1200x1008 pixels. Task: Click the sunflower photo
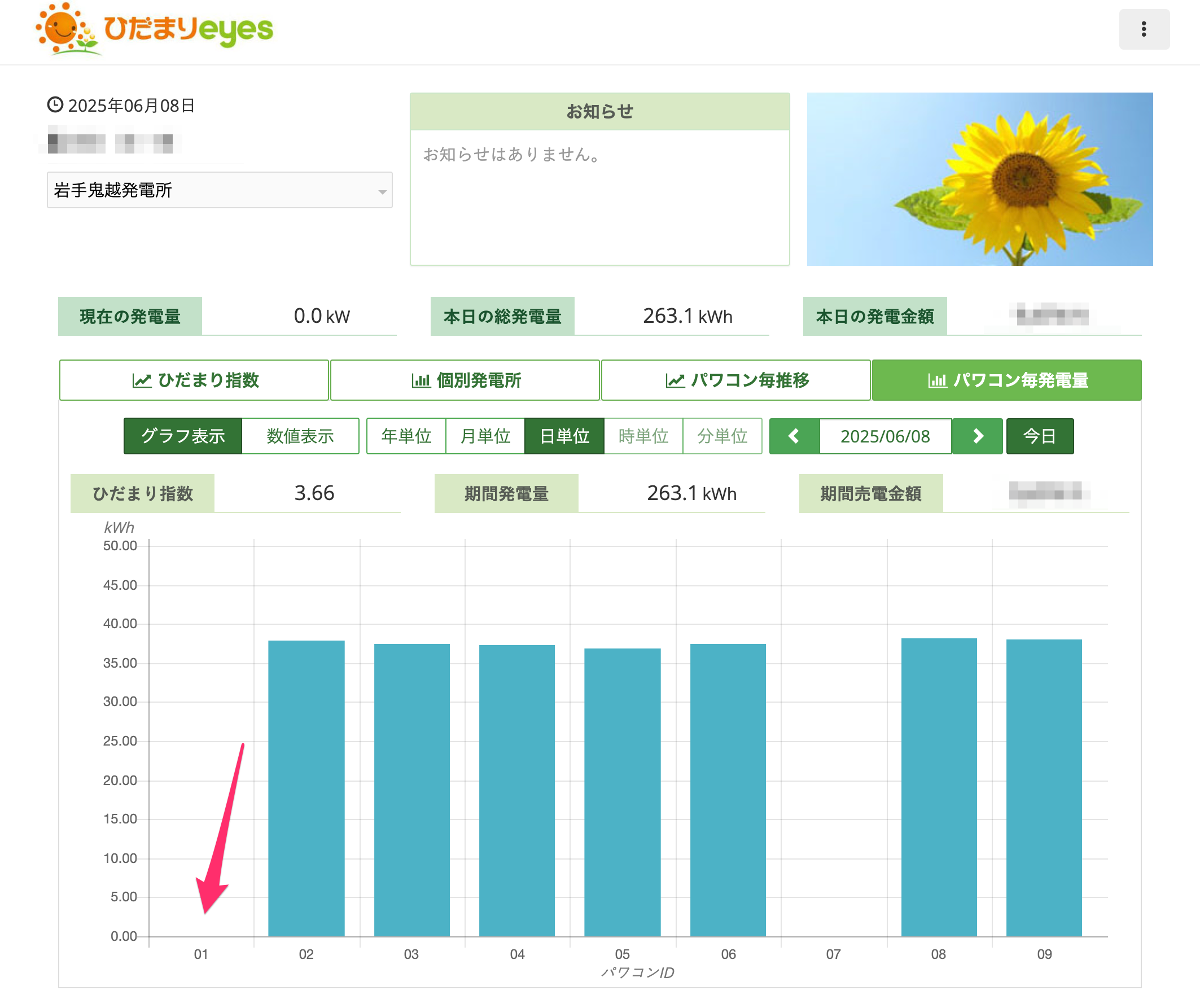coord(979,179)
